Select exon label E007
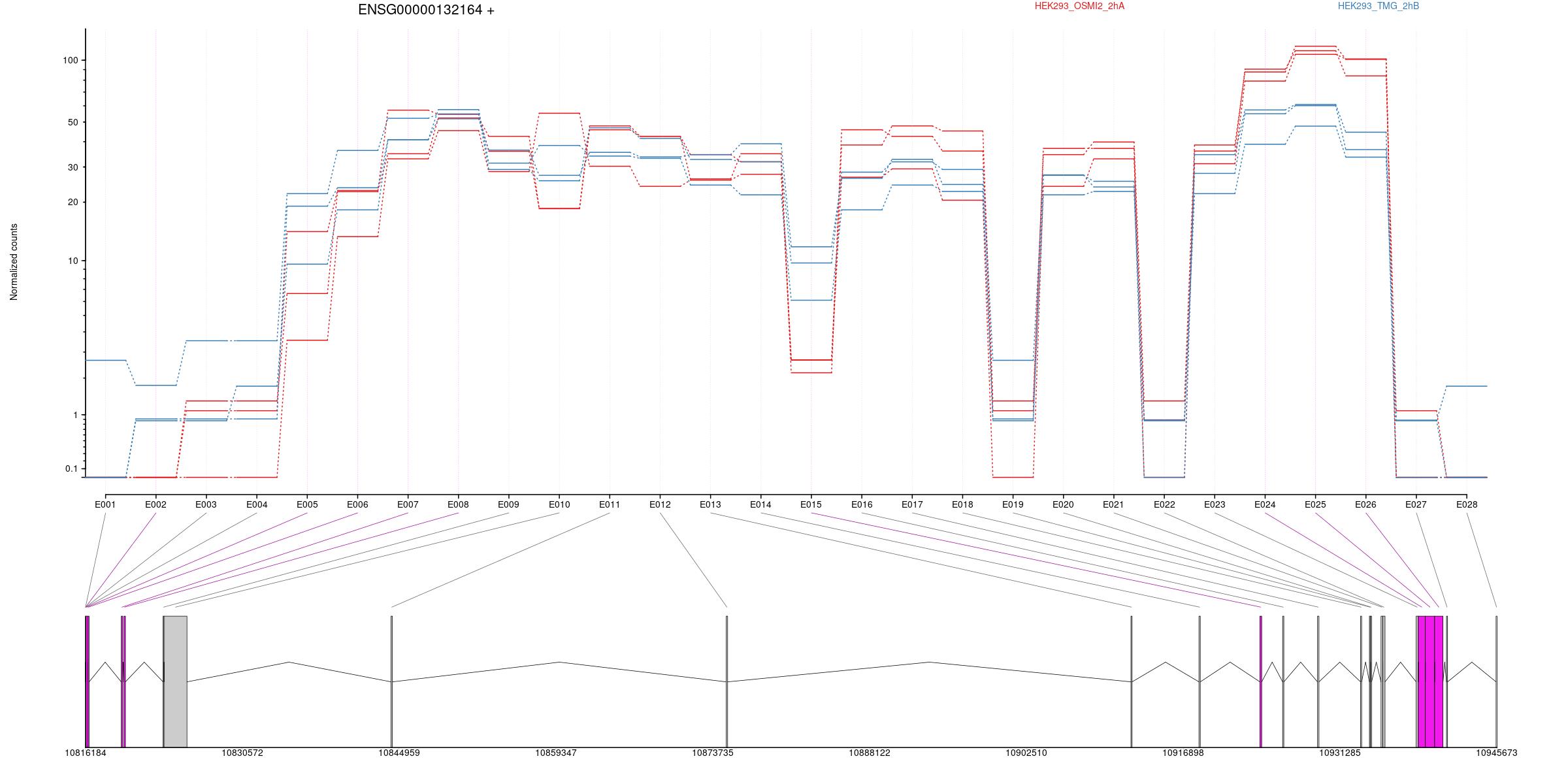Image resolution: width=1568 pixels, height=784 pixels. (x=408, y=504)
